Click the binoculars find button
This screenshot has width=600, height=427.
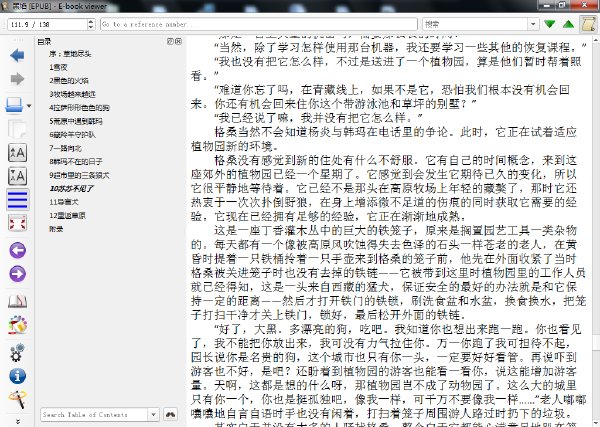click(170, 414)
